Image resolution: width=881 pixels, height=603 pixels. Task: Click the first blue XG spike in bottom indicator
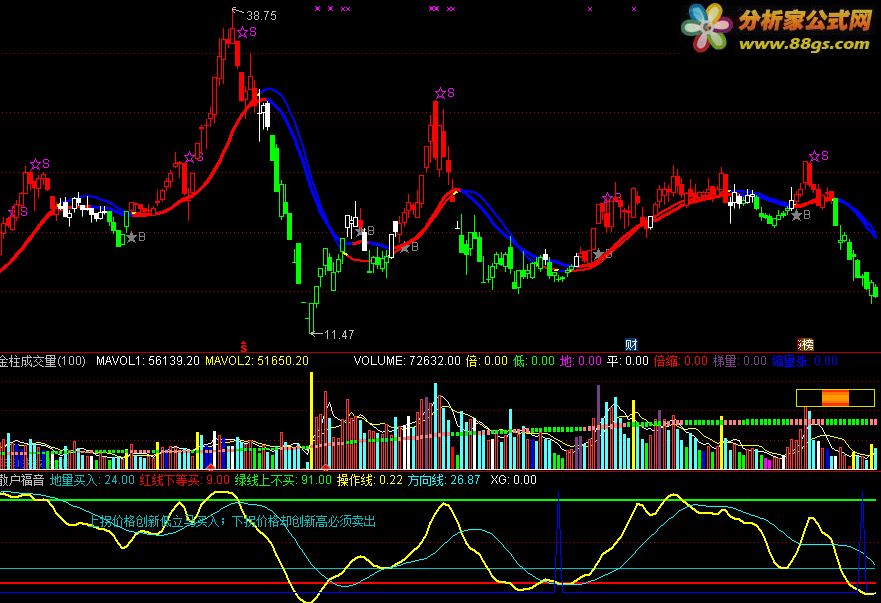558,542
